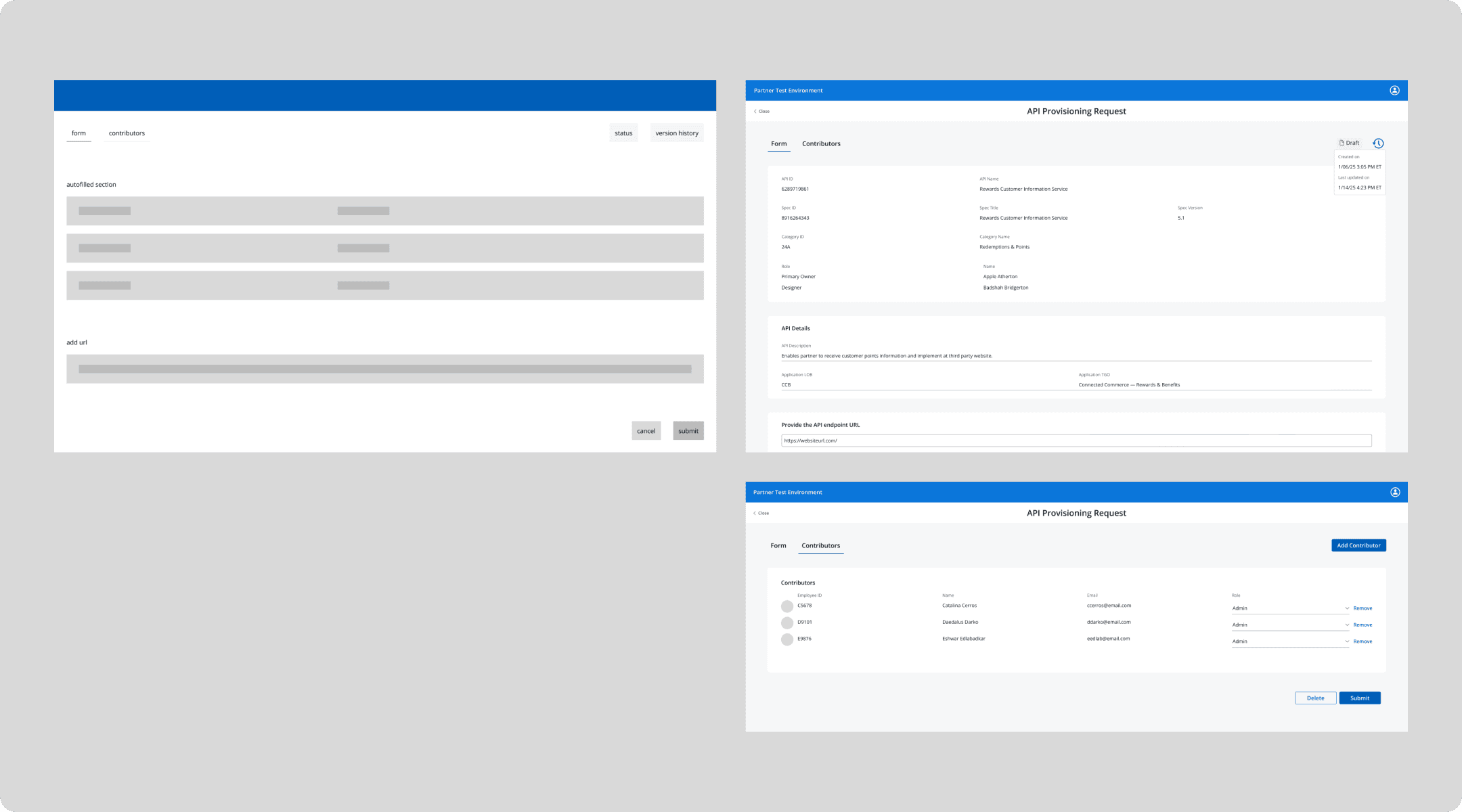Click the Close back chevron on Contributors screen

pos(755,514)
